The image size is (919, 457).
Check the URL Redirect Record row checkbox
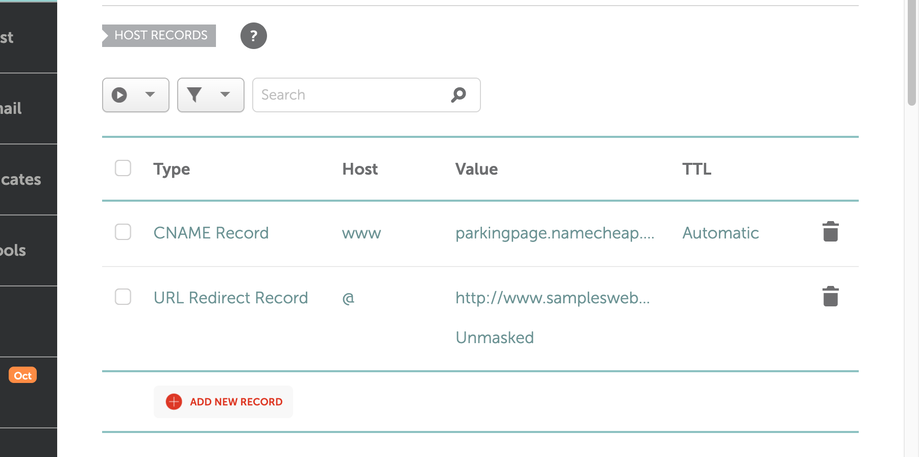[122, 296]
